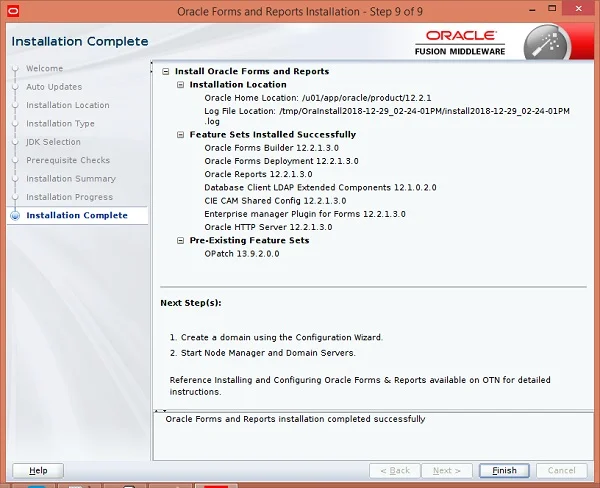Click the Next Step(s) heading
This screenshot has height=488, width=600.
point(191,303)
